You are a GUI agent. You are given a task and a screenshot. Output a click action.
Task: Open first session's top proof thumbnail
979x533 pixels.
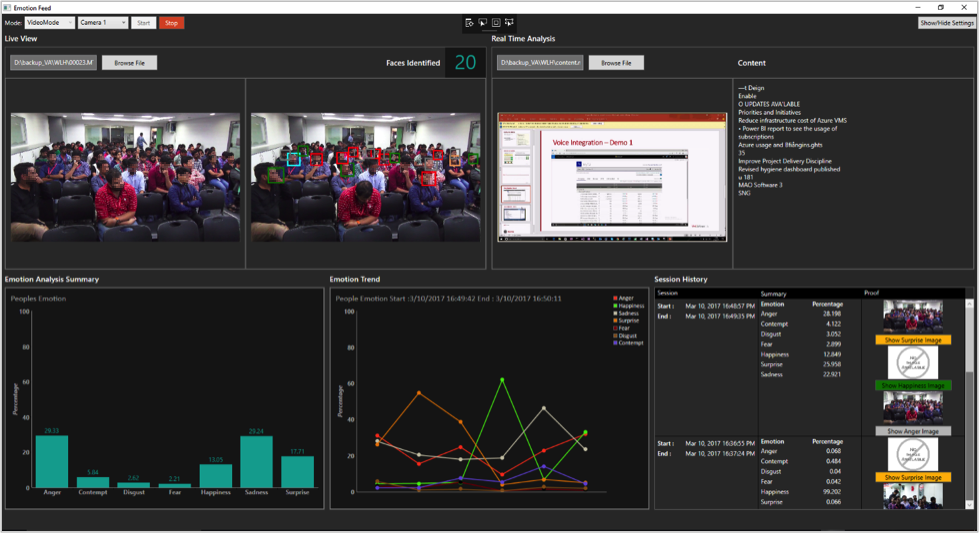(x=913, y=316)
